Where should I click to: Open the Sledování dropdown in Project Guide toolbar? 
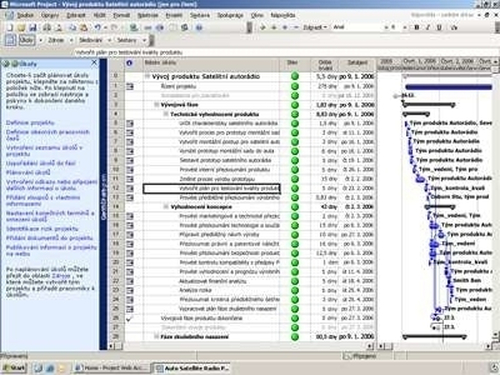point(109,40)
